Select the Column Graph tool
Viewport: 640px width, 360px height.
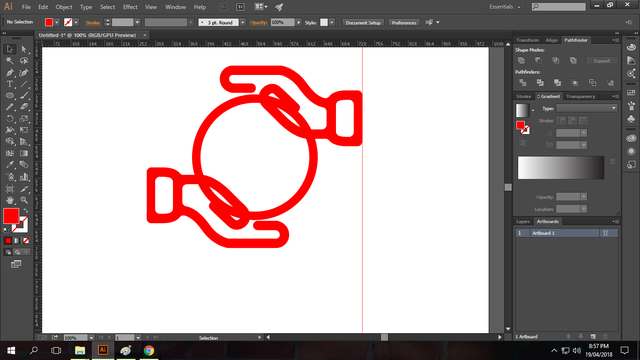[24, 177]
